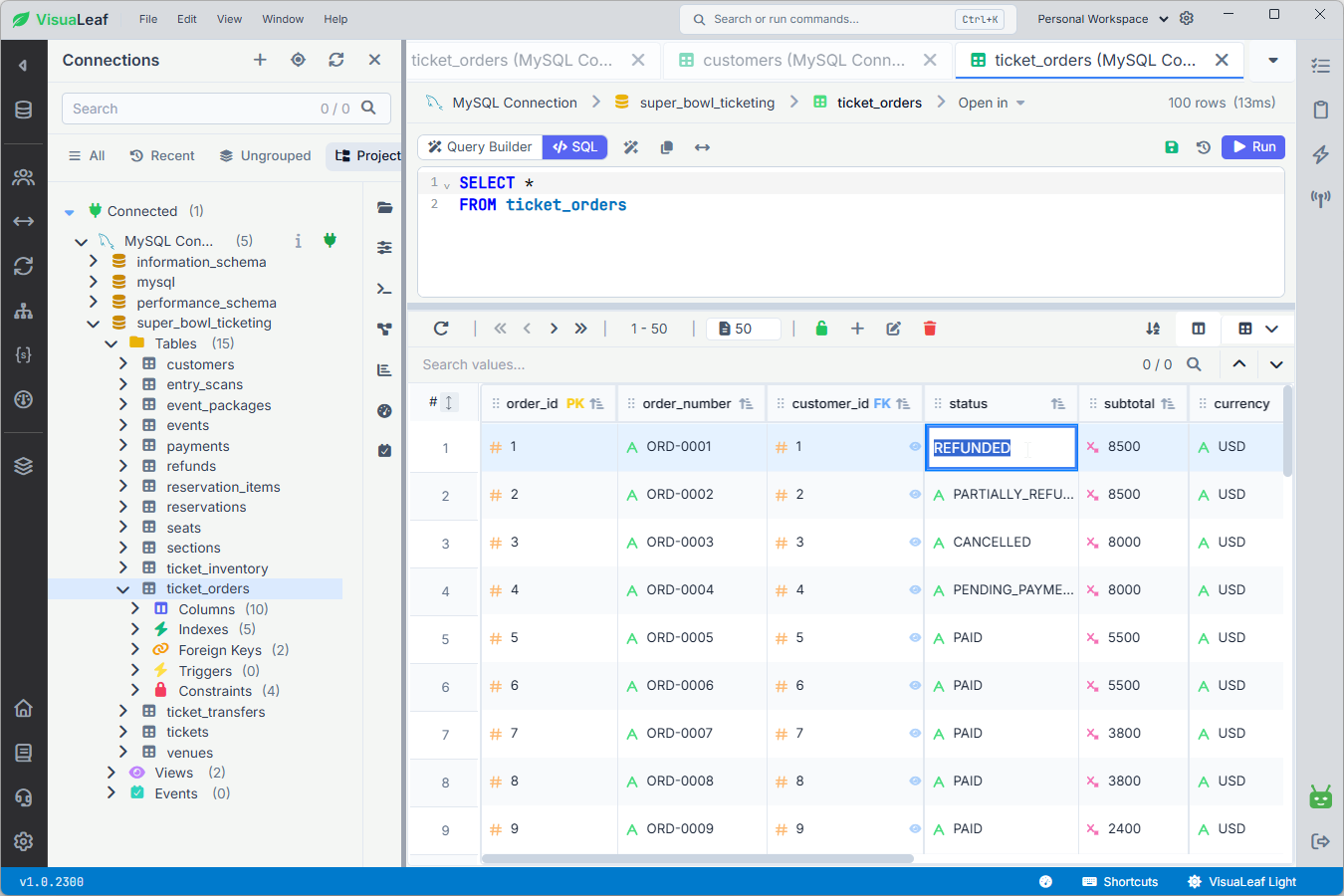Click the super_bowl_ticketing breadcrumb
1344x896 pixels.
click(x=696, y=103)
